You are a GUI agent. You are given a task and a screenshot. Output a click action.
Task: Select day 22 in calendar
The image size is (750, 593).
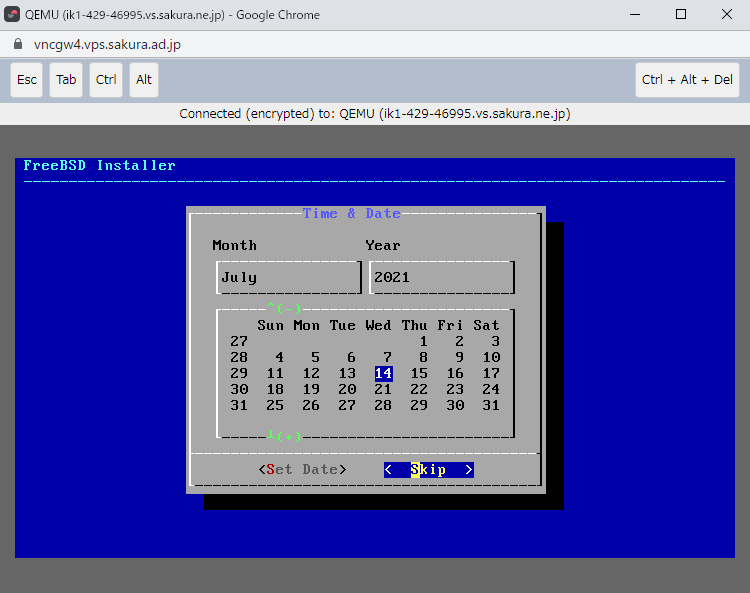point(419,389)
